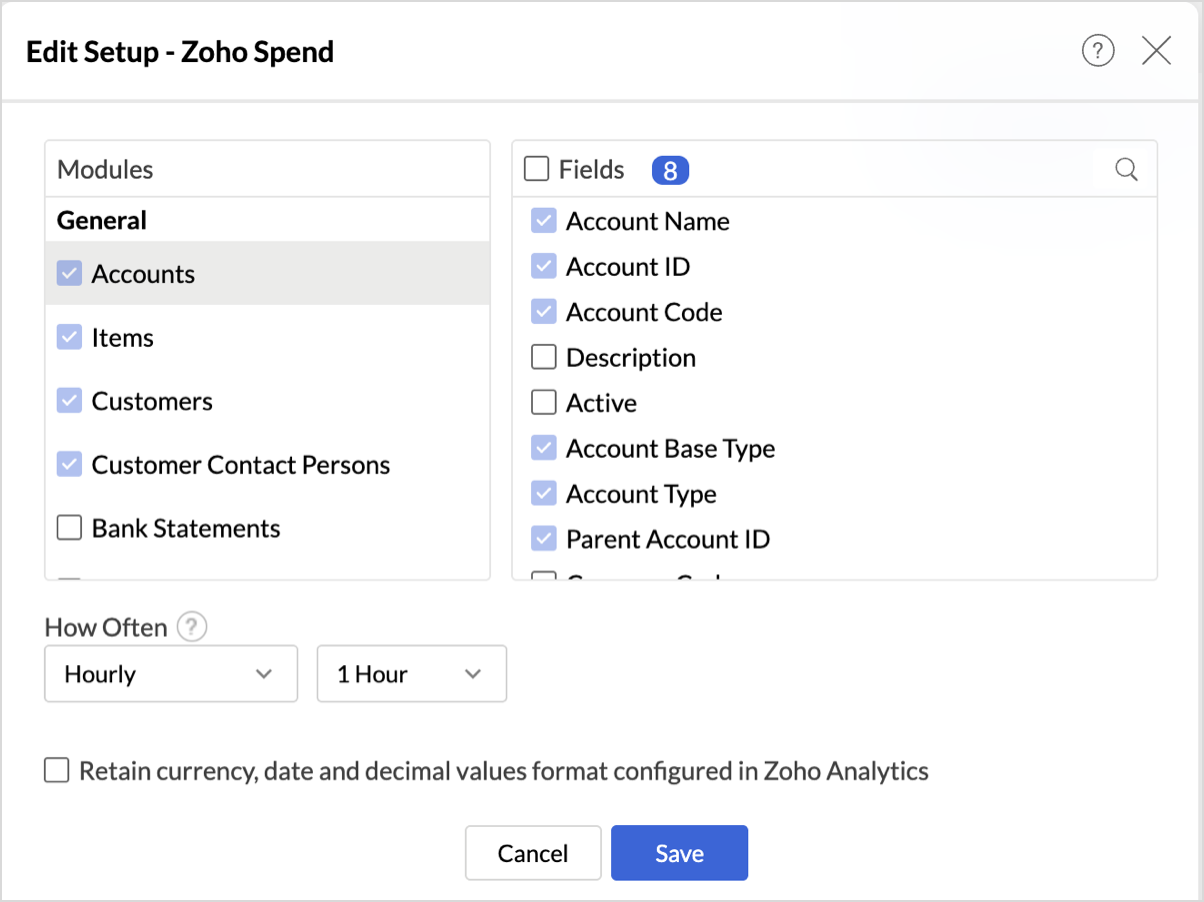Uncheck the Accounts module checkbox

click(x=69, y=274)
